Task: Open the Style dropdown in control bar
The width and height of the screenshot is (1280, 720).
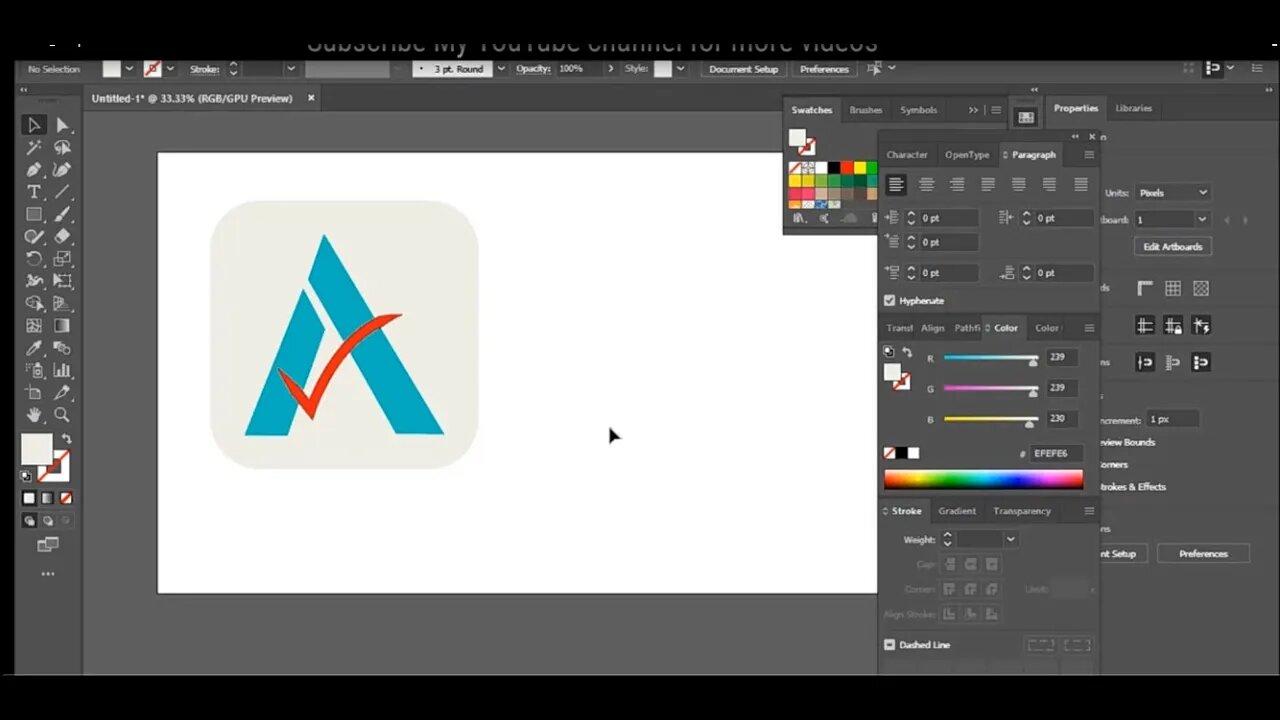Action: 681,69
